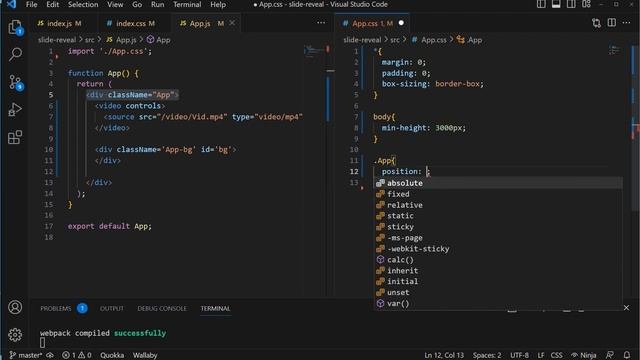
Task: Open errors and warnings status indicator
Action: pos(77,355)
